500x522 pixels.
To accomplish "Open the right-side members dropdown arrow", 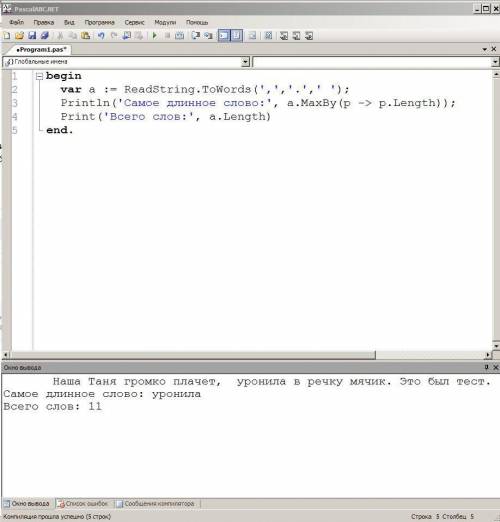I will coord(495,62).
